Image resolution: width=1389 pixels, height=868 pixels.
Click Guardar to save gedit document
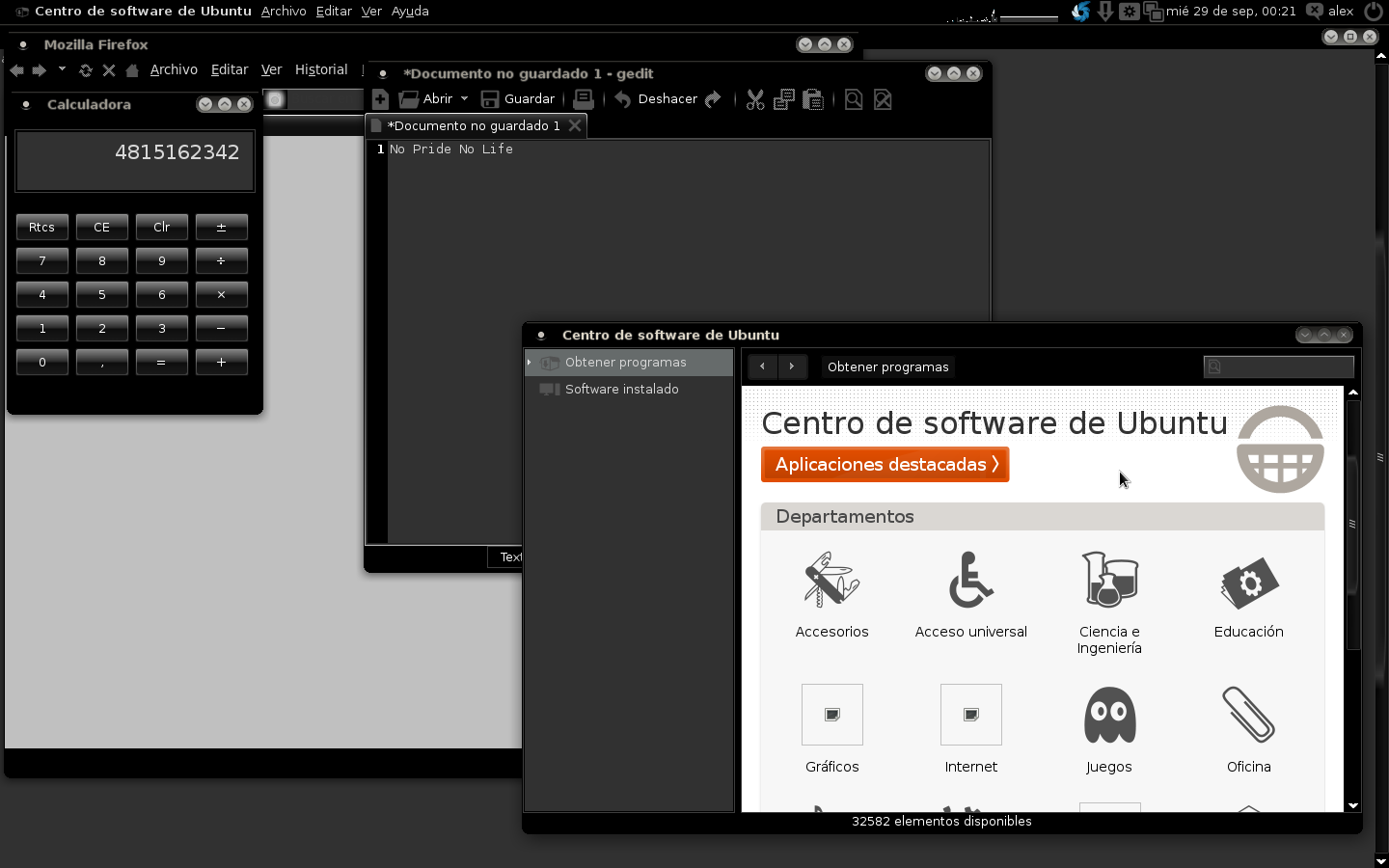518,99
